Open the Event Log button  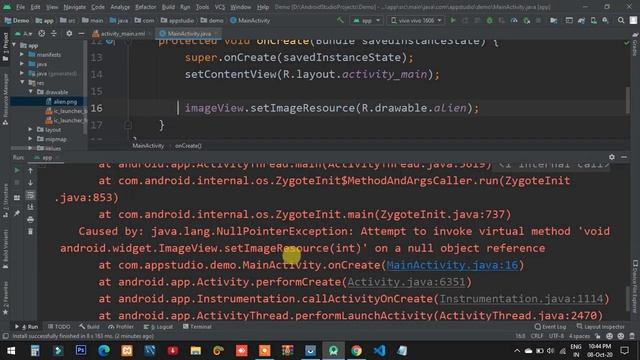coord(550,327)
